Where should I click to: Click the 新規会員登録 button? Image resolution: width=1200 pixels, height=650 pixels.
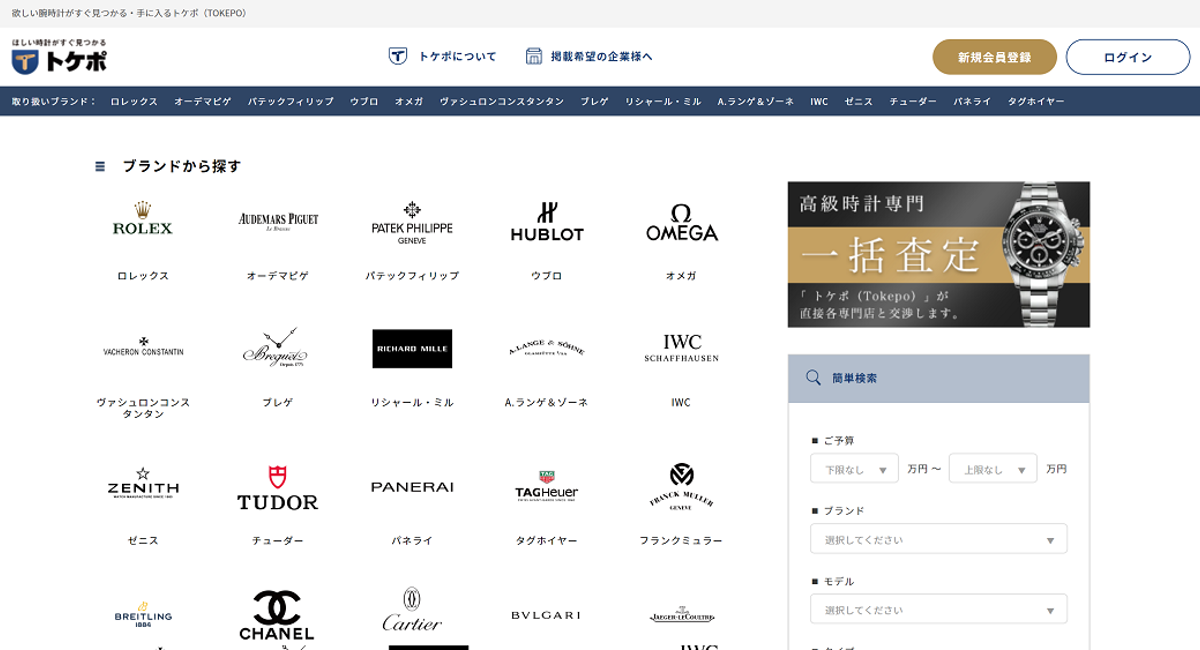[x=994, y=57]
